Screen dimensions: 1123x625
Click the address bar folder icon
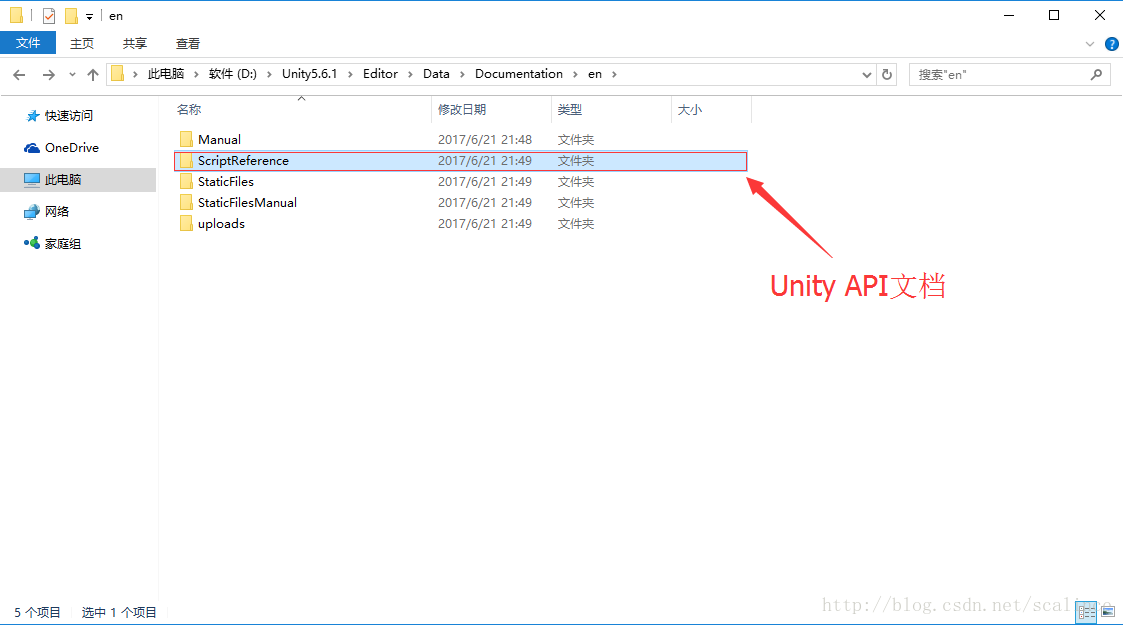[x=117, y=74]
